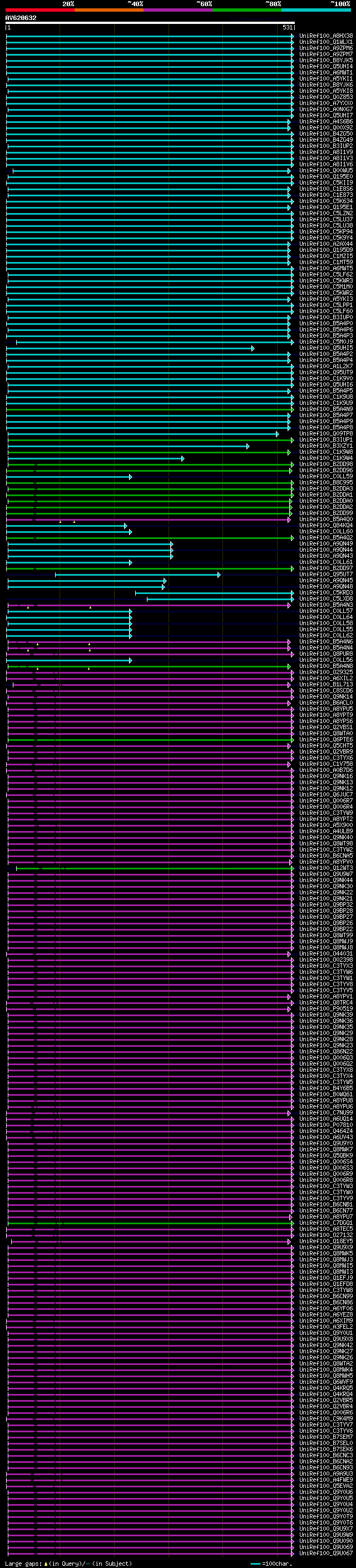The image size is (356, 1568).
Task: Open the UniRef100_A8HX38 hit
Action: click(x=325, y=36)
